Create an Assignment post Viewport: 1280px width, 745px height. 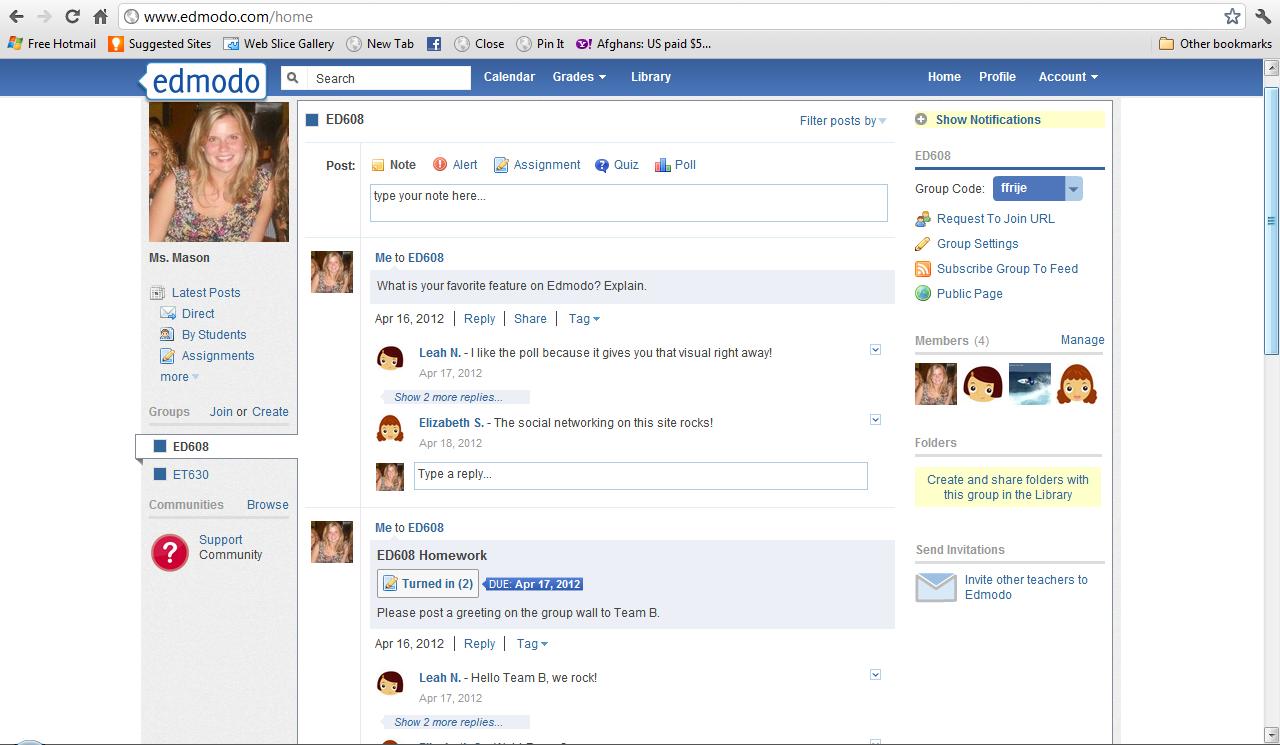point(537,164)
